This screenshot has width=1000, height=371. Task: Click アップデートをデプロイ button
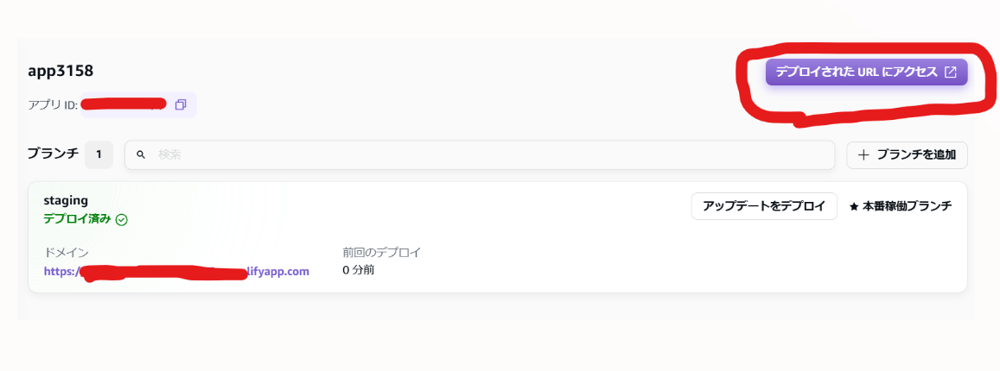pos(764,206)
